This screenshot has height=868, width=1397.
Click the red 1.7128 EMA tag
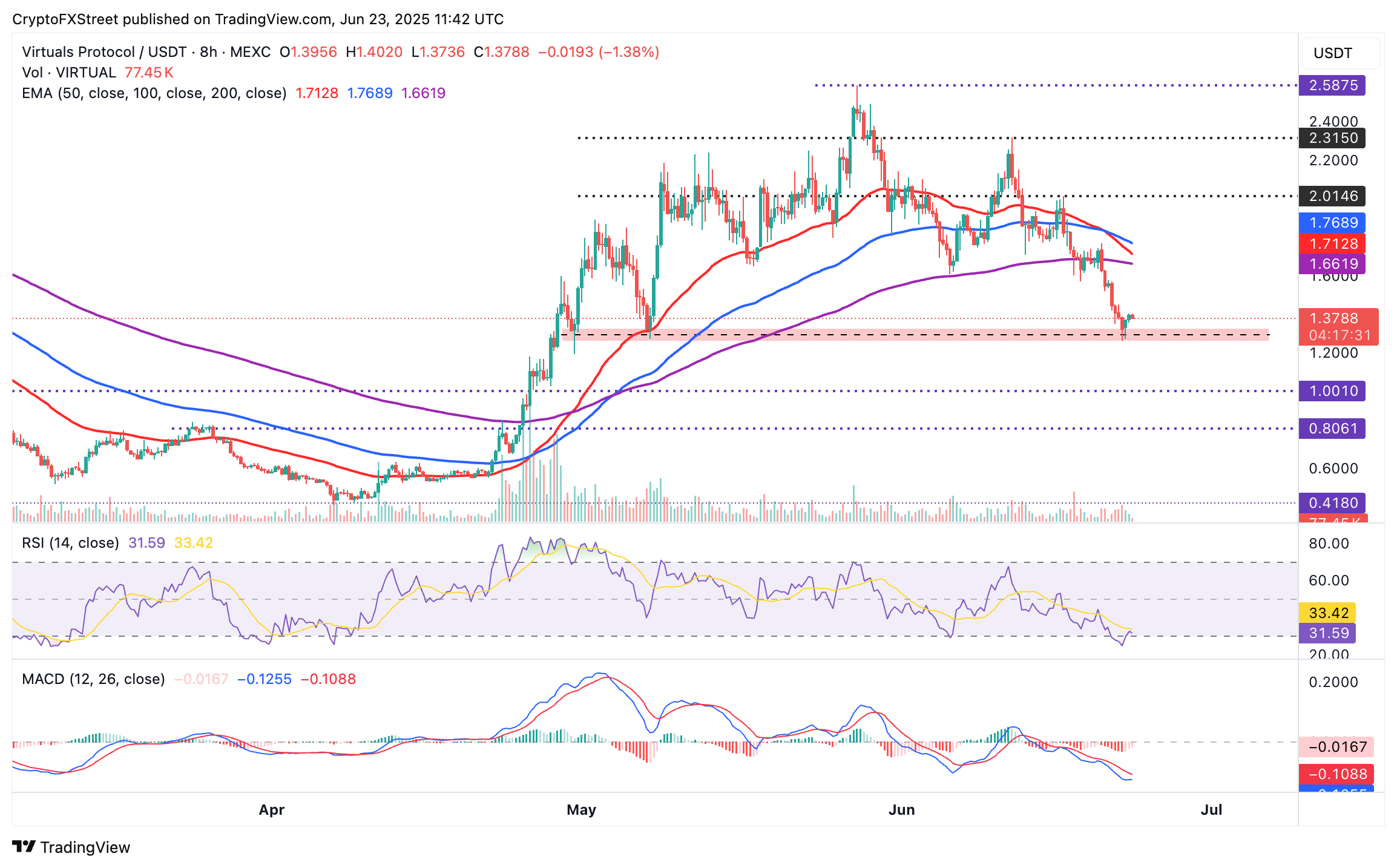[x=1332, y=244]
